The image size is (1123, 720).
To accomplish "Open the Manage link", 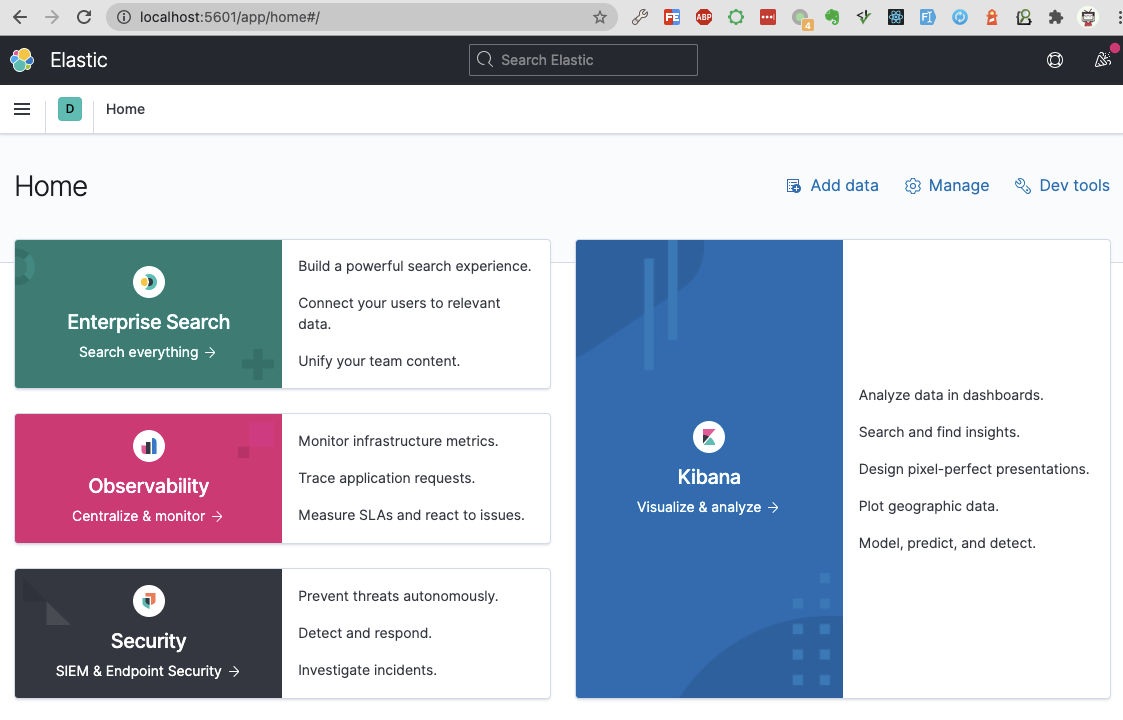I will pyautogui.click(x=946, y=186).
